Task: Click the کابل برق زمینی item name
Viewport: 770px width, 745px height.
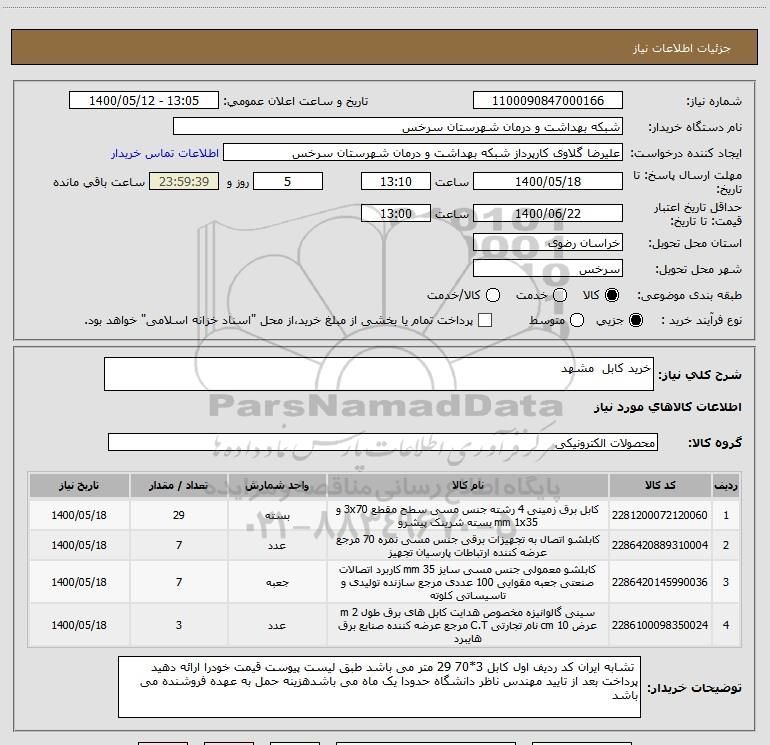Action: (468, 516)
